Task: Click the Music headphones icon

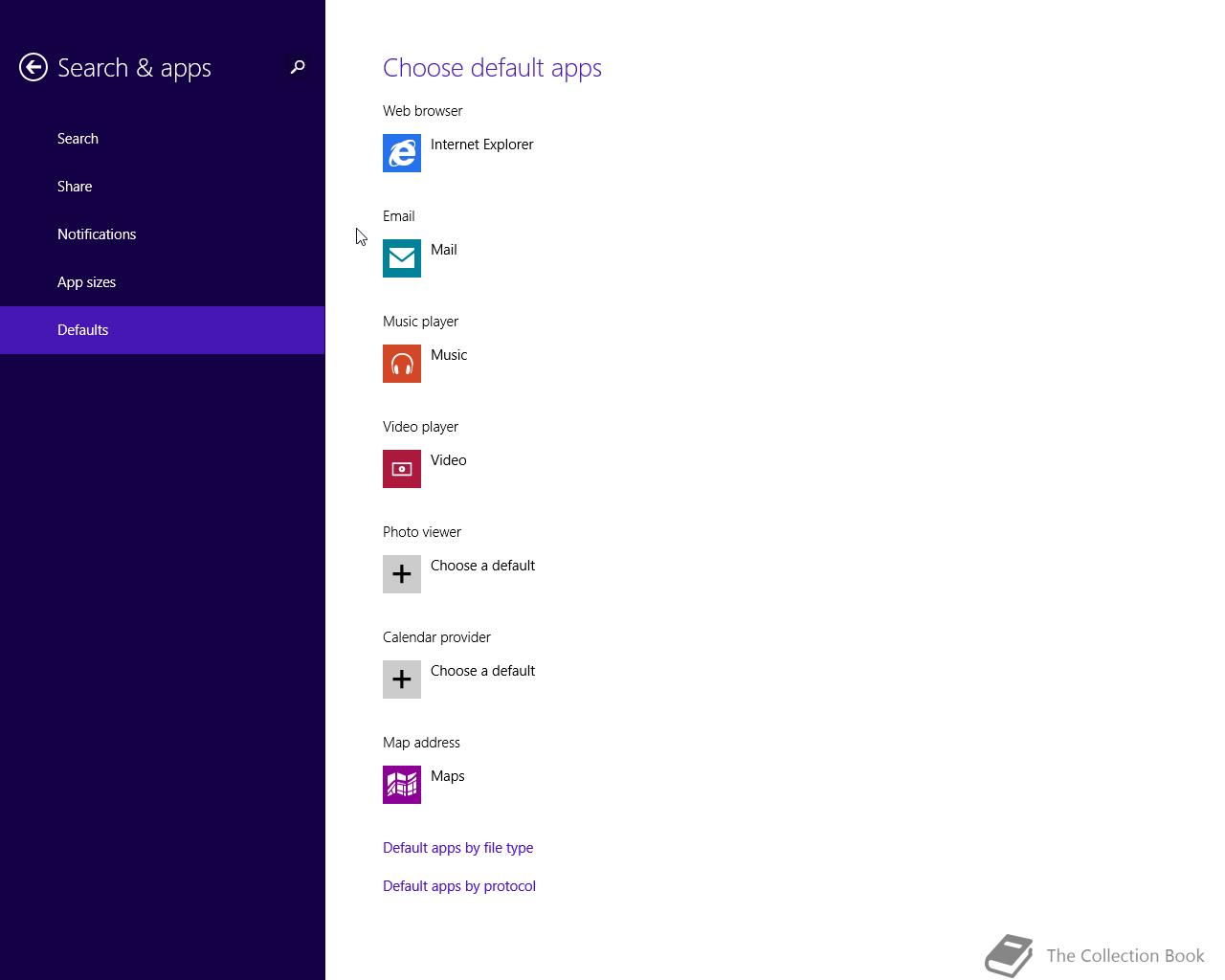Action: tap(402, 364)
